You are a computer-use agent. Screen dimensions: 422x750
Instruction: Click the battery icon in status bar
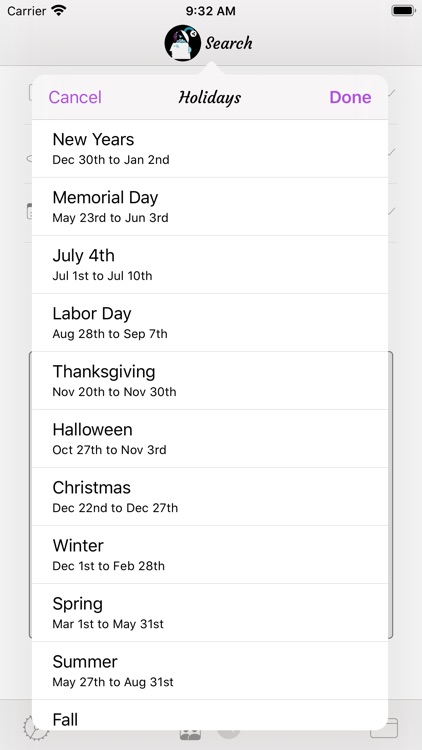pyautogui.click(x=403, y=11)
